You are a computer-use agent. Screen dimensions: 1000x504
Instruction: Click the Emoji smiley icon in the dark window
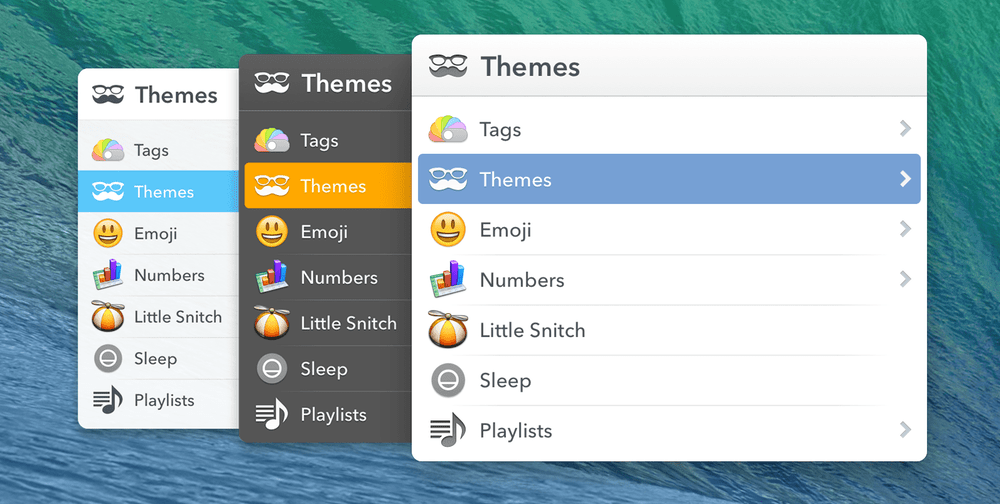point(272,232)
